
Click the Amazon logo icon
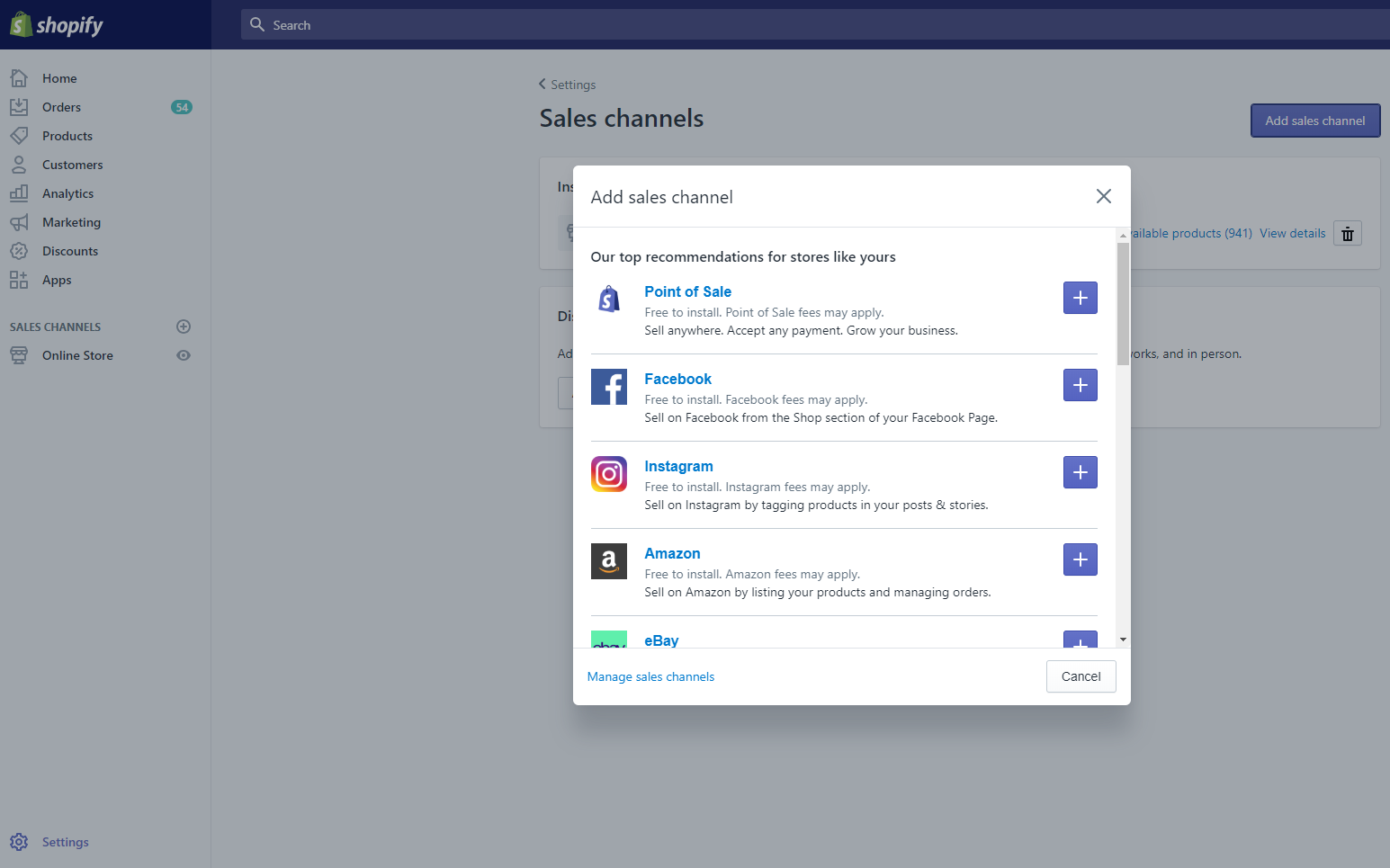pyautogui.click(x=609, y=561)
